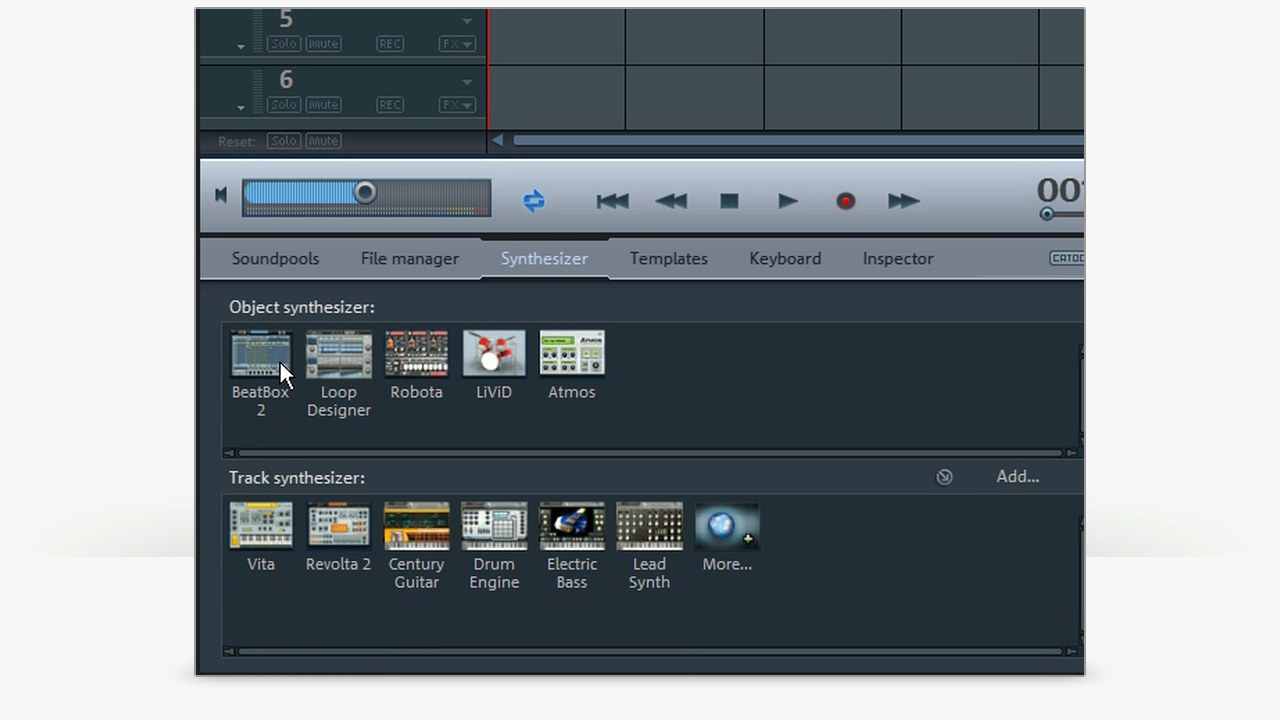The height and width of the screenshot is (720, 1280).
Task: Open the BeatBox 2 synthesizer
Action: (x=261, y=354)
